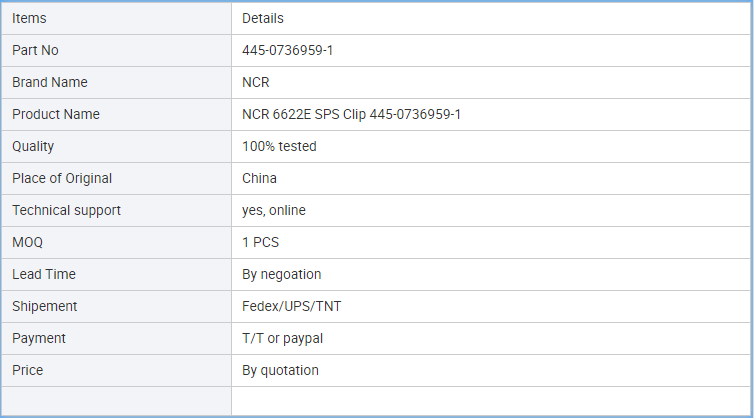Click the 100% tested quality value
The height and width of the screenshot is (418, 754).
pos(279,146)
